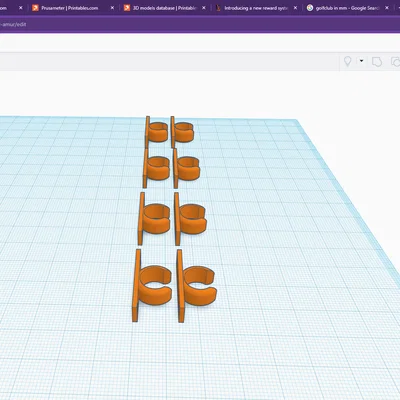The image size is (400, 400).
Task: Open the dropdown arrow beside the light bulb
Action: (361, 61)
